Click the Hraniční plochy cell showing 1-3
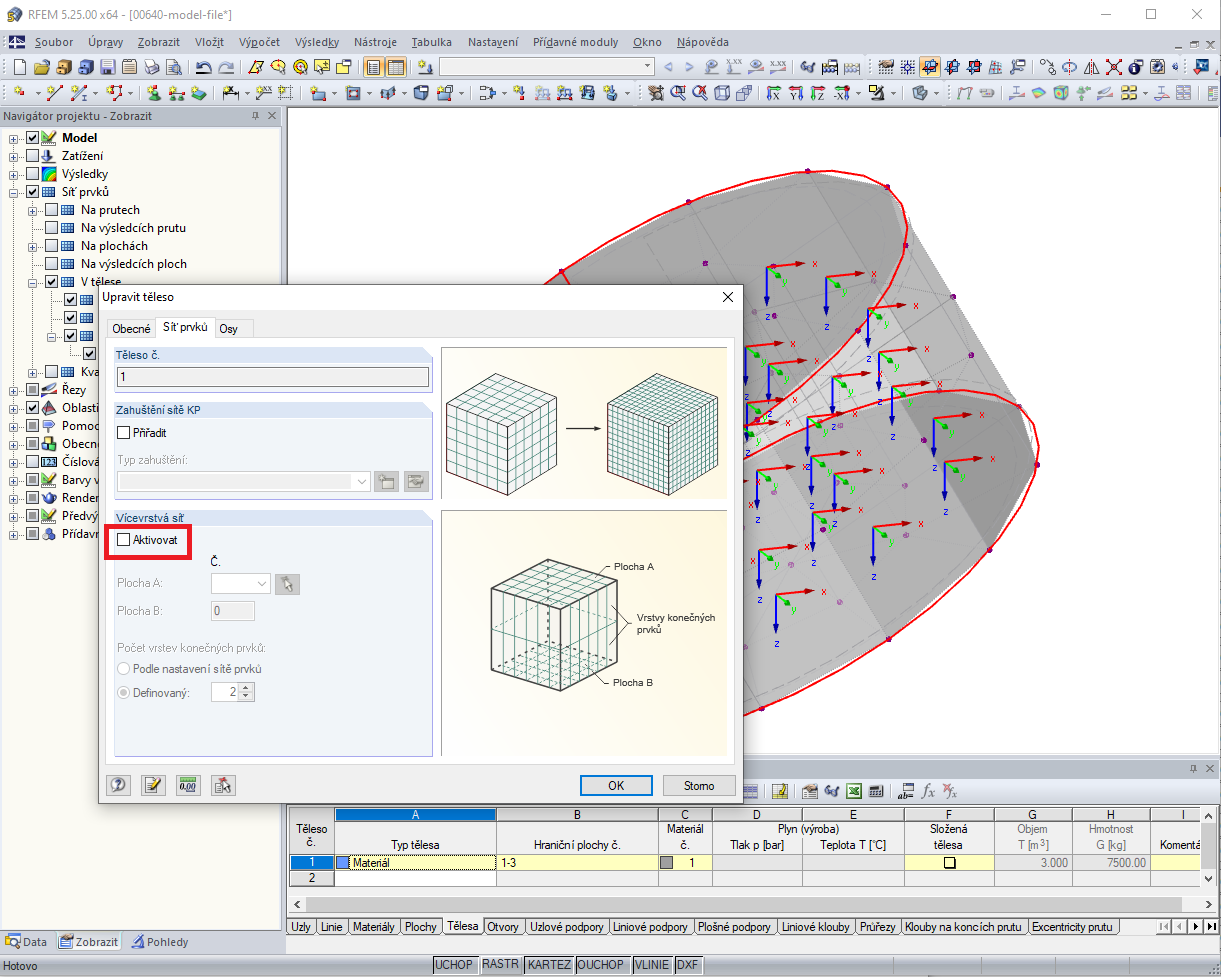Image resolution: width=1221 pixels, height=977 pixels. click(x=577, y=862)
